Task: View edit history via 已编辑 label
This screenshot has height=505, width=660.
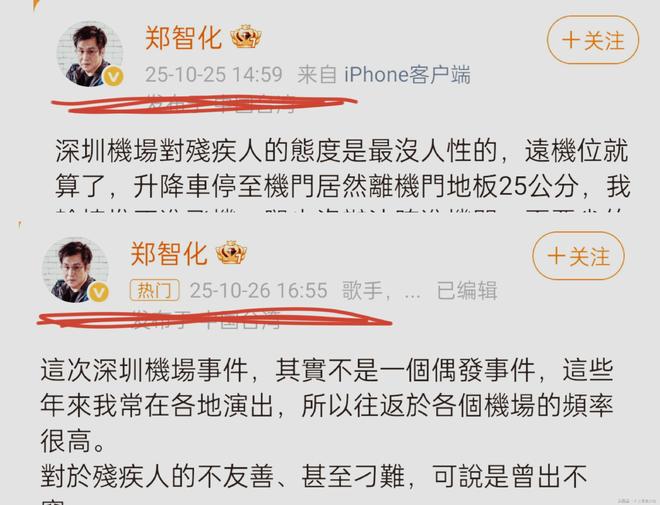Action: [467, 291]
